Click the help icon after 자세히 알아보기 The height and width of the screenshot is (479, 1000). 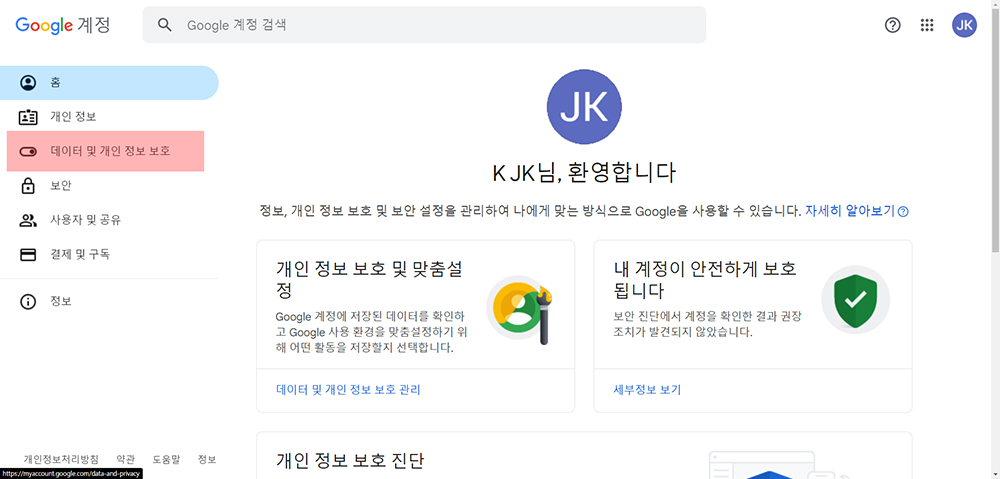903,212
